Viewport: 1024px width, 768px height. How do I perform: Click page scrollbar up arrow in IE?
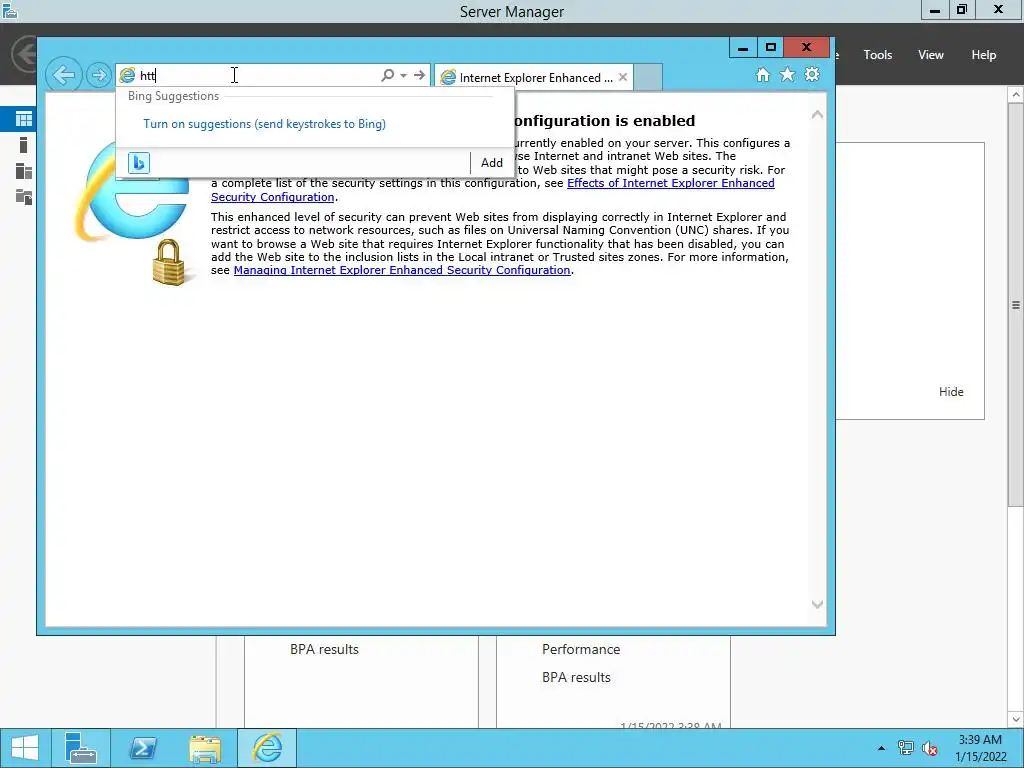pyautogui.click(x=817, y=115)
